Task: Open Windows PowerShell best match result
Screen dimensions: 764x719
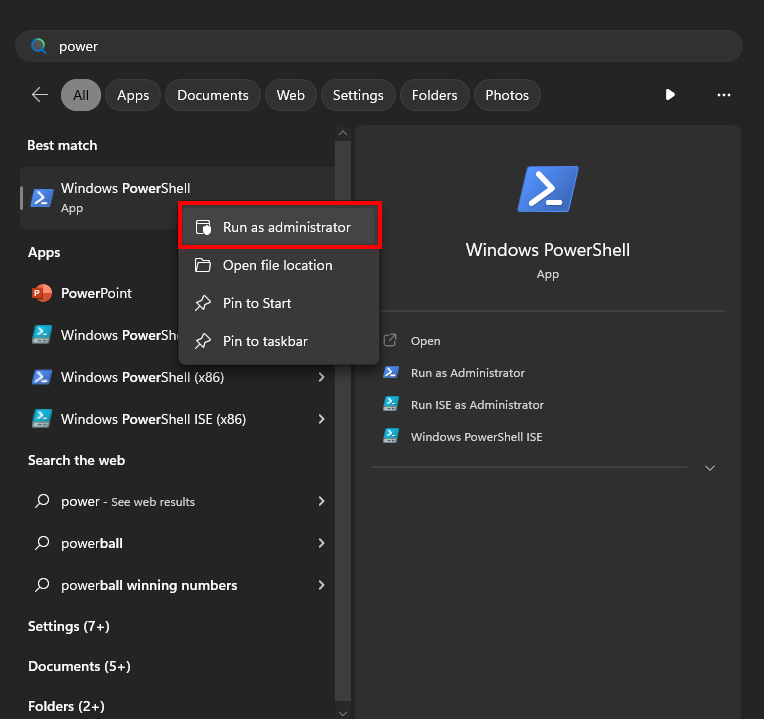Action: point(177,198)
